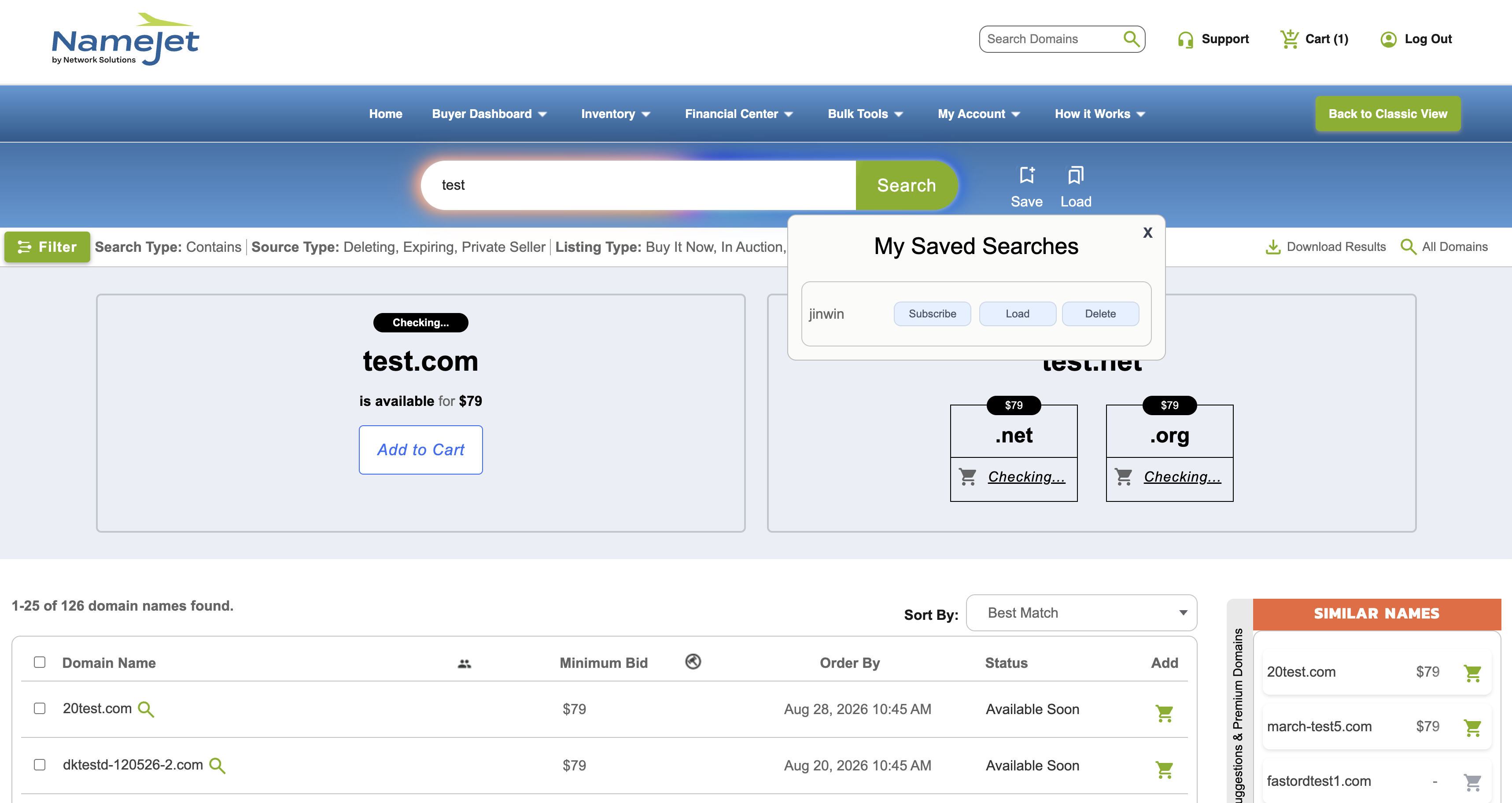
Task: Expand the My Account menu
Action: [x=978, y=114]
